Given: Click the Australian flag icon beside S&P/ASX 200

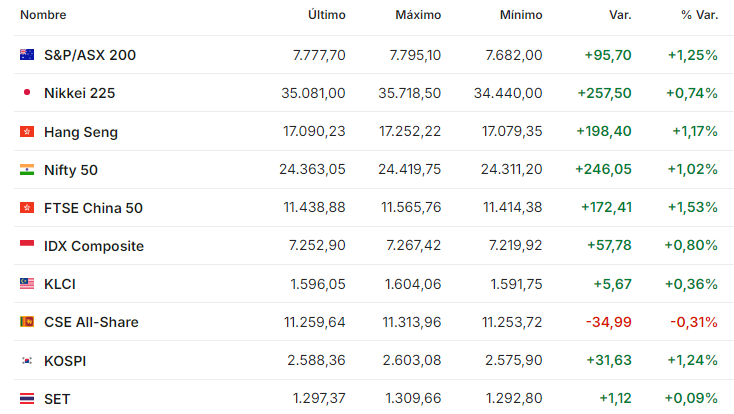Looking at the screenshot, I should tap(27, 55).
